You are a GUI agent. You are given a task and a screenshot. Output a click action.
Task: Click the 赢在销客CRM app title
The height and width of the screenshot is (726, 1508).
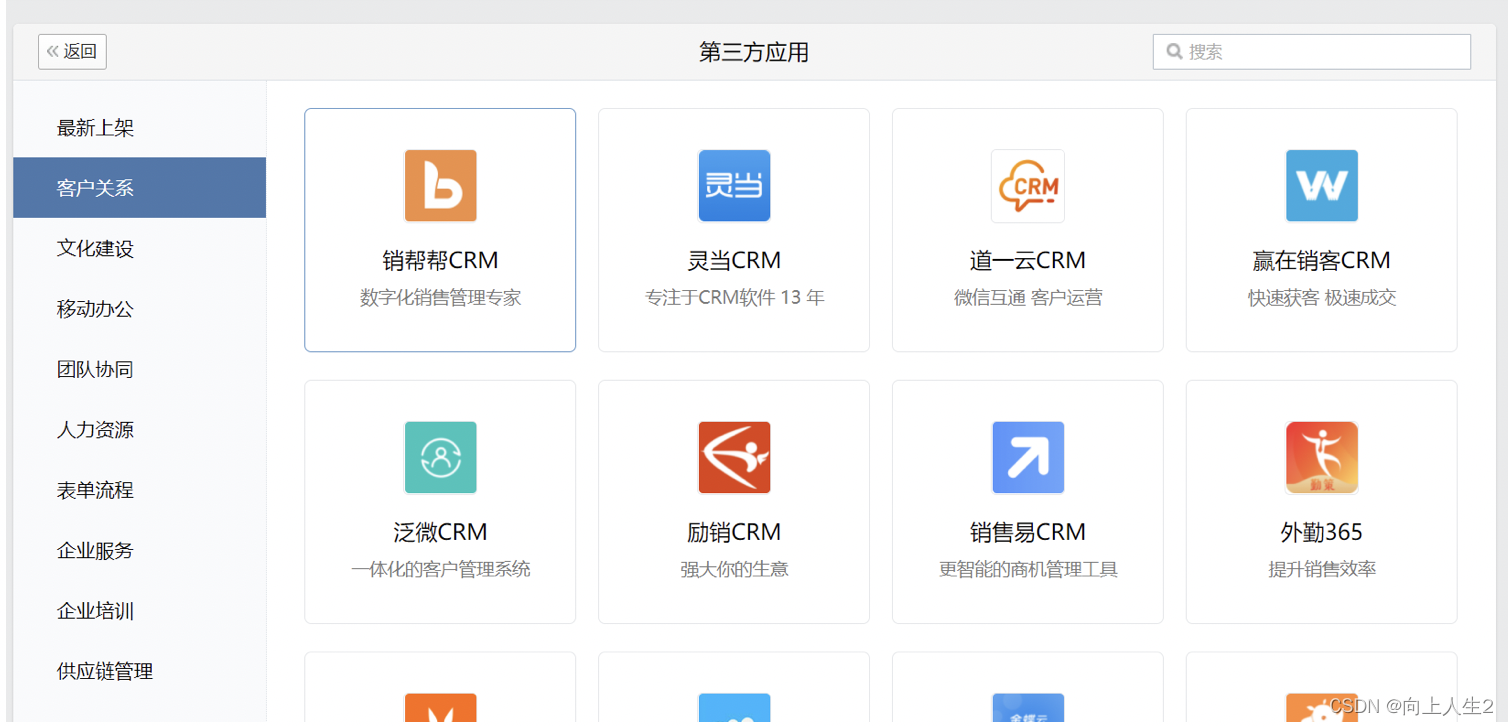tap(1322, 260)
